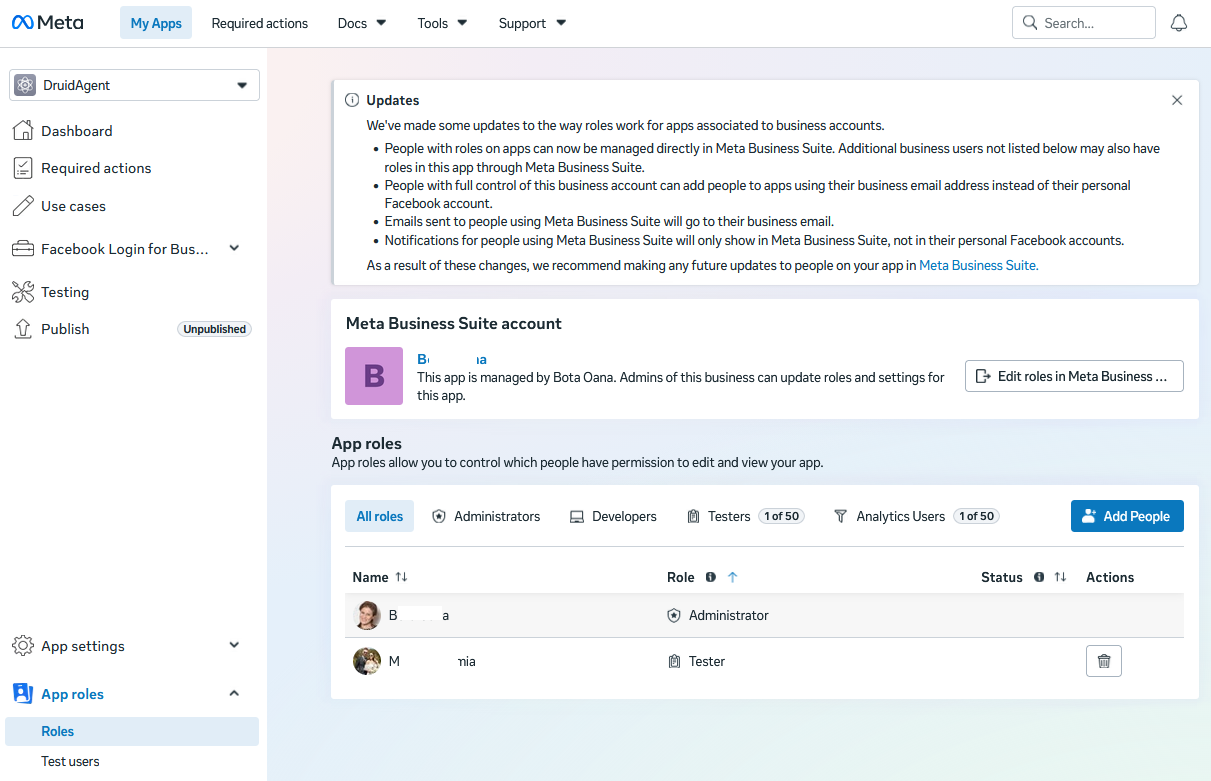This screenshot has height=781, width=1211.
Task: Open the Tools dropdown menu
Action: 442,23
